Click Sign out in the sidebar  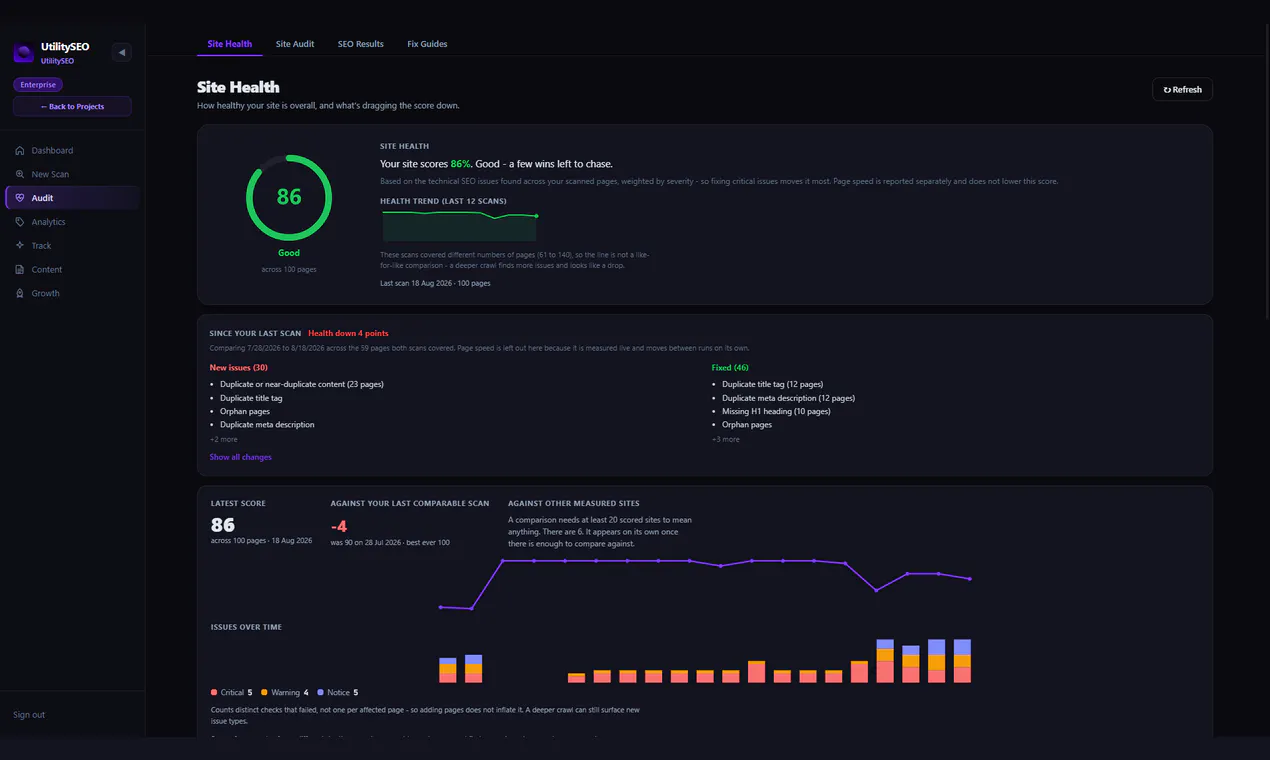[x=29, y=715]
